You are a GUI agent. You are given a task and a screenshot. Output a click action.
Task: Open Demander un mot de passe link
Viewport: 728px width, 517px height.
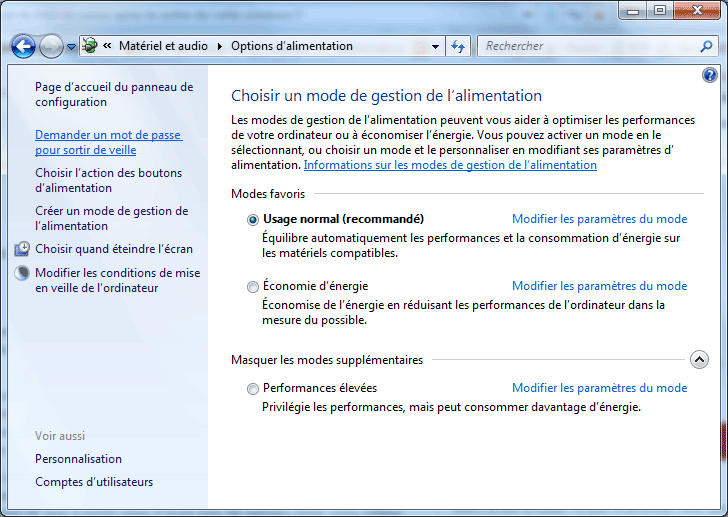point(109,142)
